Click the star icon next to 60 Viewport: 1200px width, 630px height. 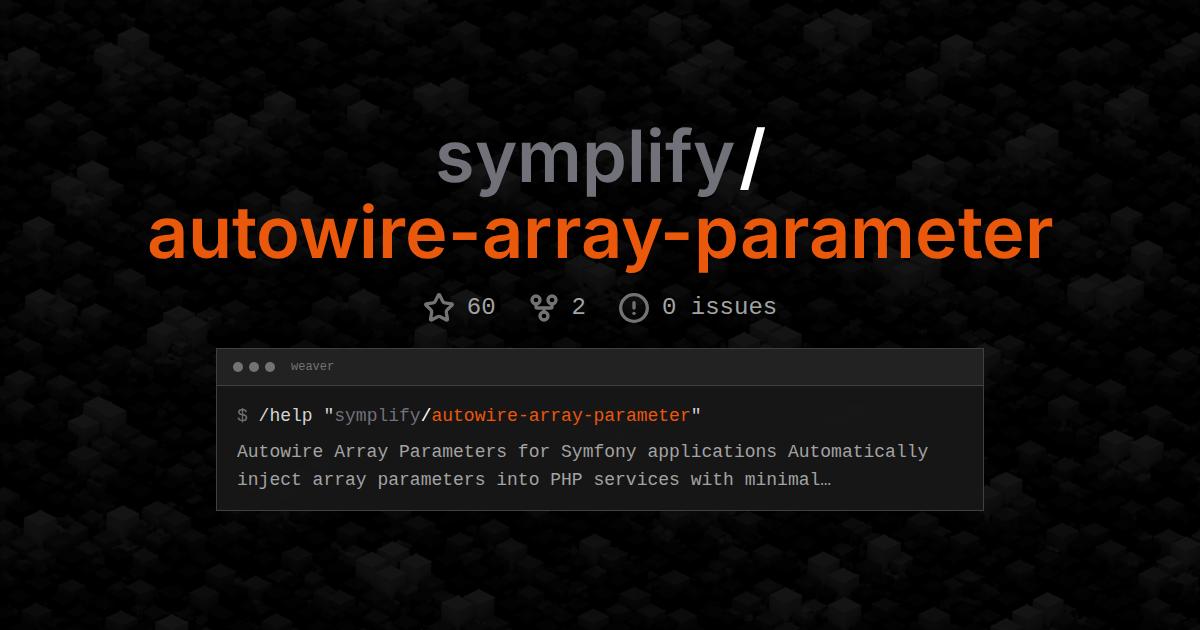(x=440, y=307)
